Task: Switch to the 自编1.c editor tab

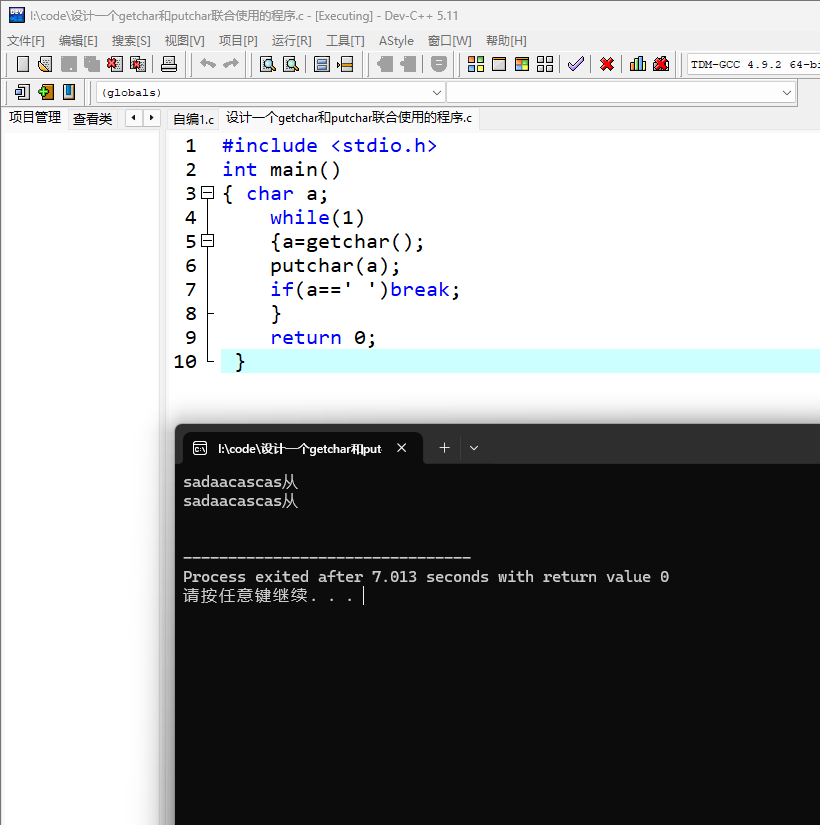Action: [x=193, y=119]
